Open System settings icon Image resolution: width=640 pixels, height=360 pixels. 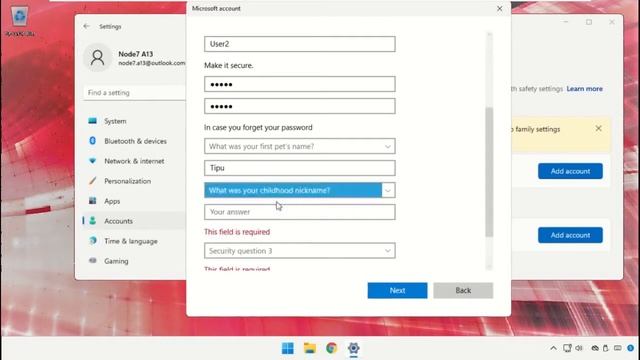[x=93, y=121]
